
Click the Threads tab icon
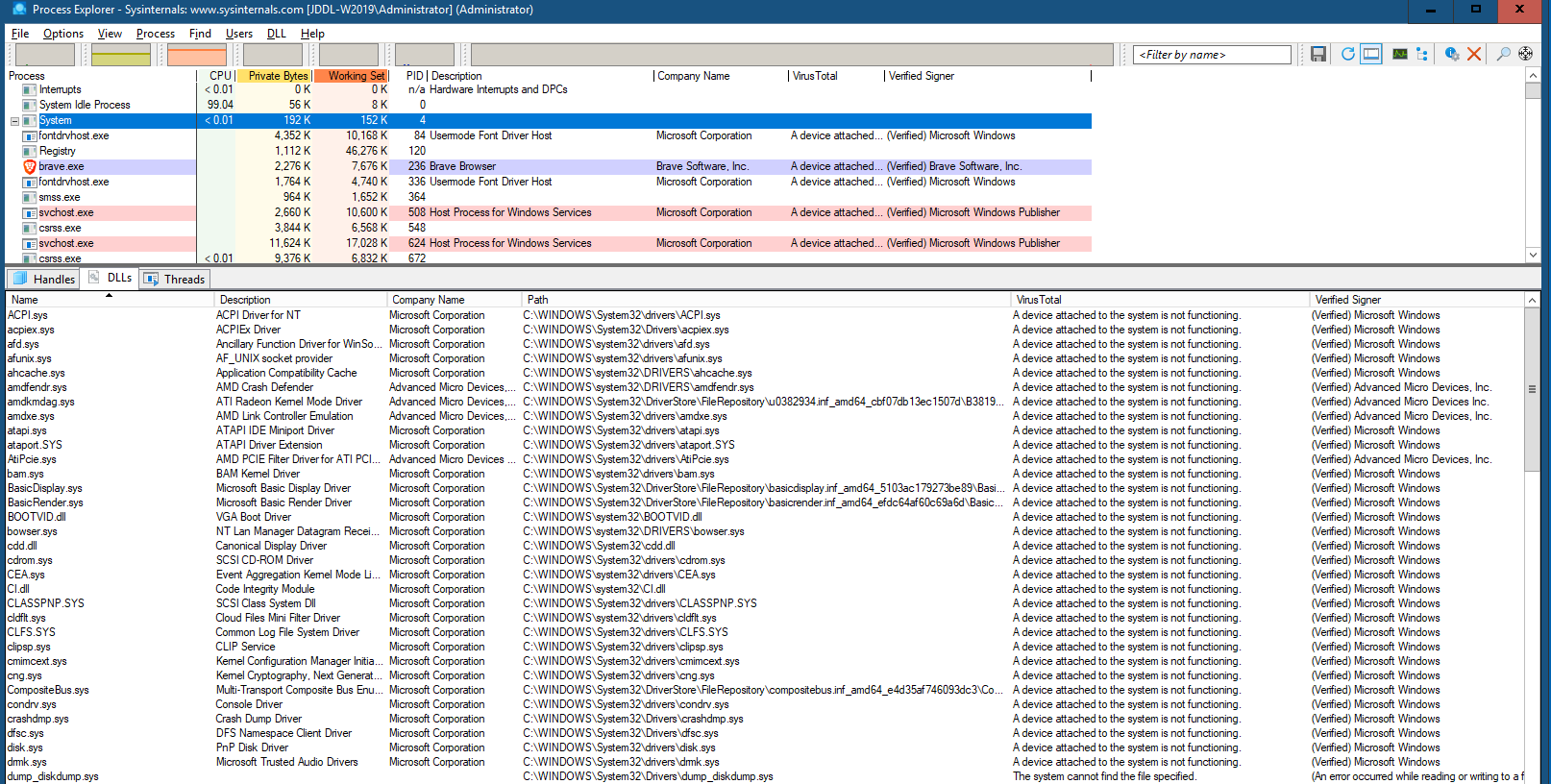(x=151, y=279)
